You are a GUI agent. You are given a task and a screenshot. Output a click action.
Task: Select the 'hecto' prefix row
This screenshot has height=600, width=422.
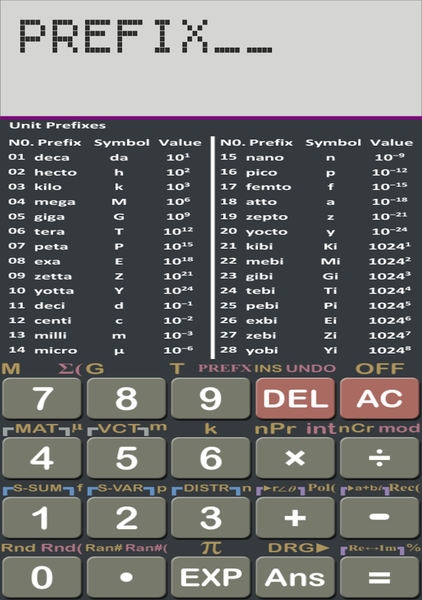pos(99,172)
